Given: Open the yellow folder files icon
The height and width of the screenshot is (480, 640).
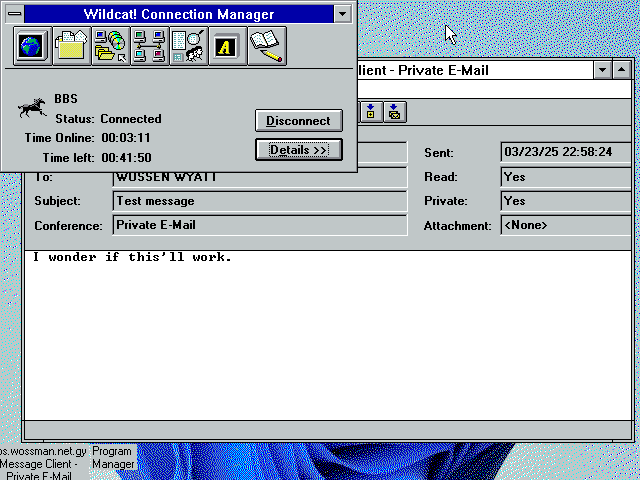Looking at the screenshot, I should pos(71,46).
